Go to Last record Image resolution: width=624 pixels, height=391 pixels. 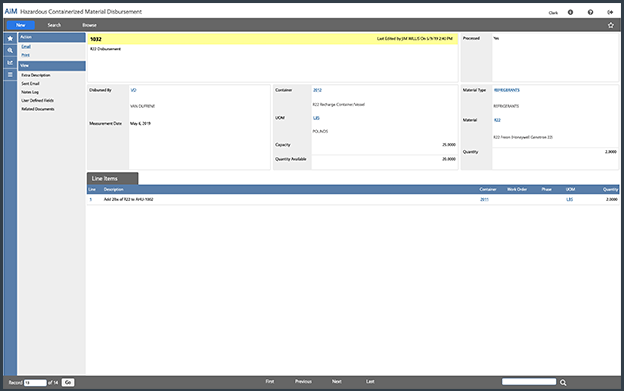370,381
